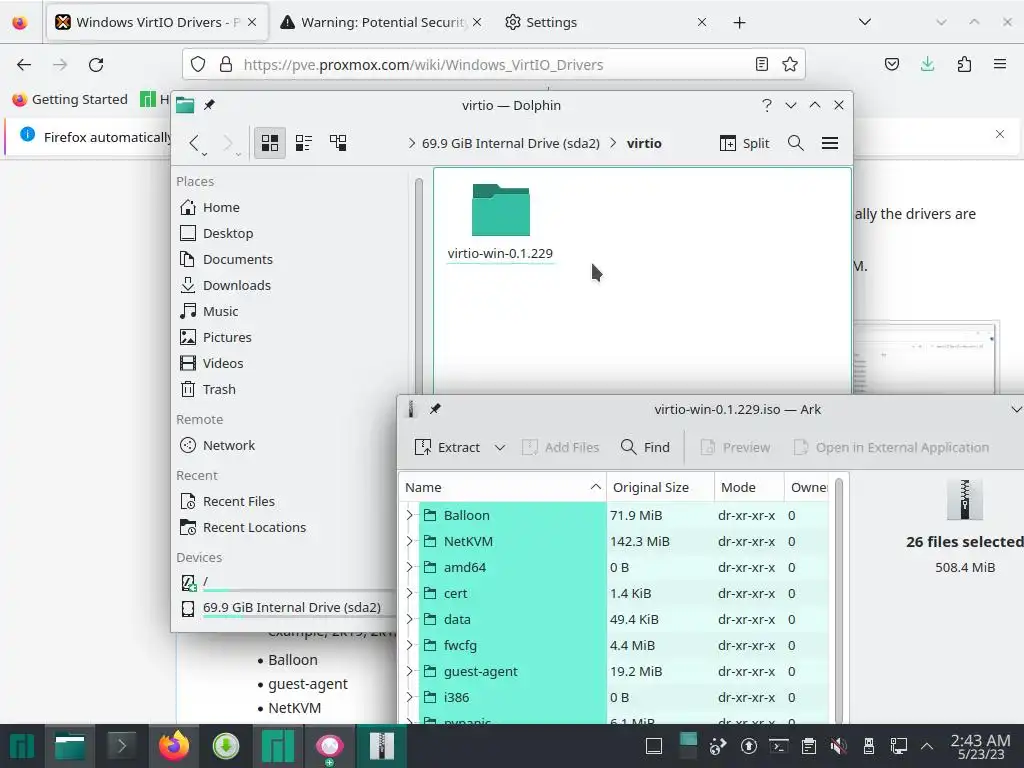Image resolution: width=1024 pixels, height=768 pixels.
Task: Sort Ark list by Mode column
Action: tap(749, 487)
